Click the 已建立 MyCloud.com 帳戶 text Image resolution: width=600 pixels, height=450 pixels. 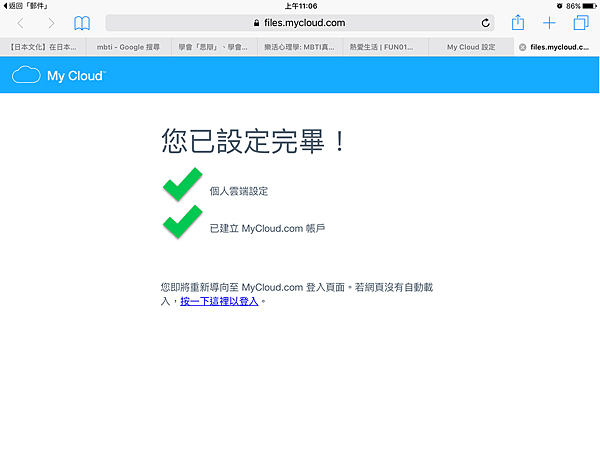point(267,228)
